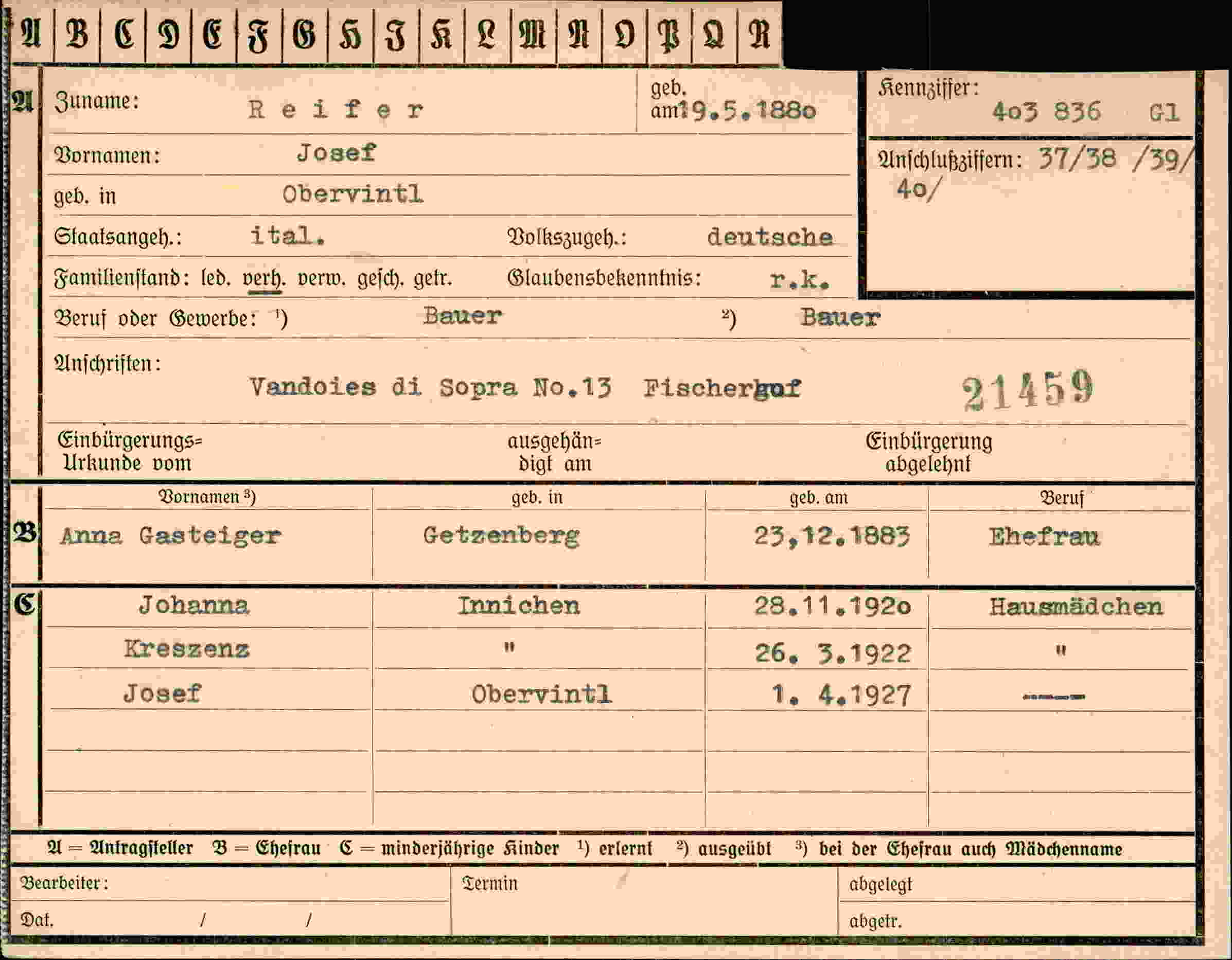
Task: Click the occupation 'Ehefrau'
Action: tap(1045, 537)
